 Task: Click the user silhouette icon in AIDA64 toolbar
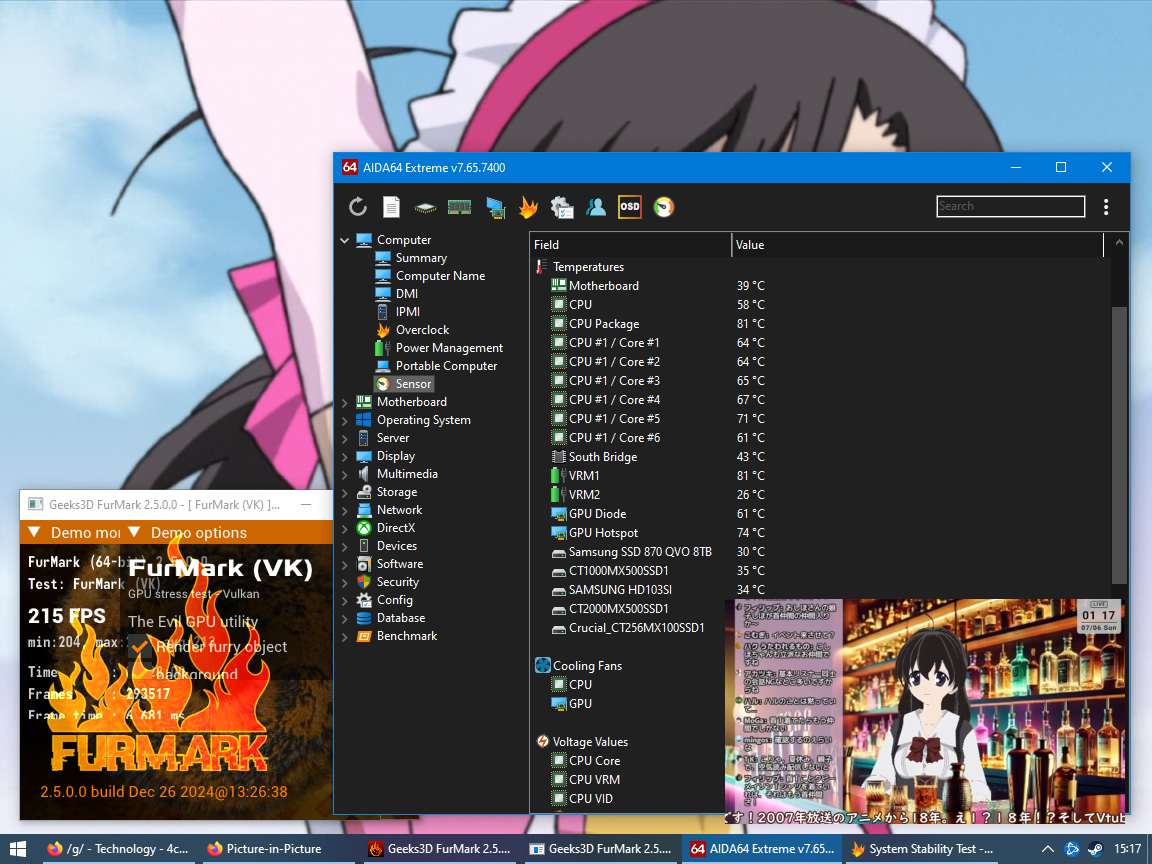[596, 207]
